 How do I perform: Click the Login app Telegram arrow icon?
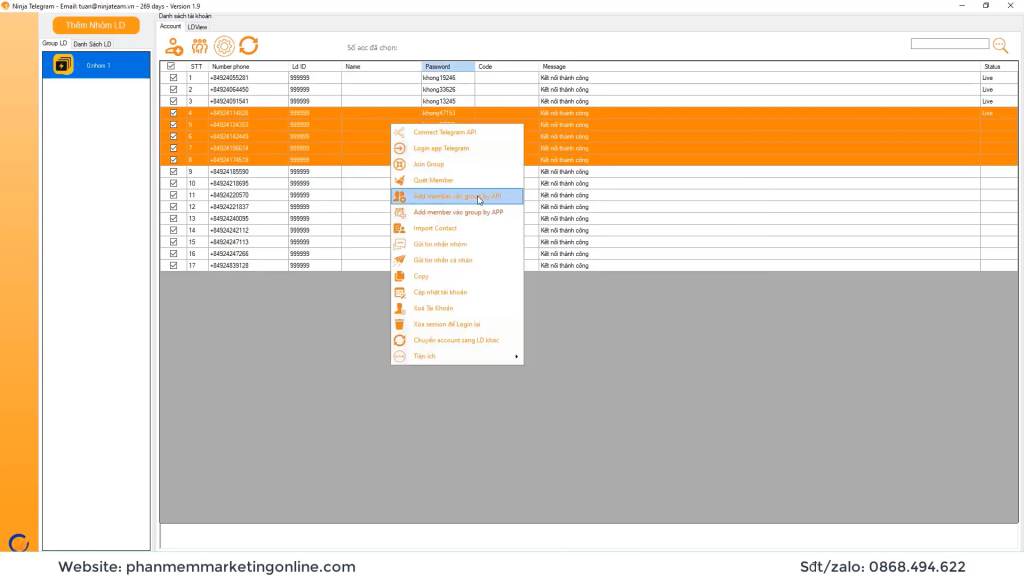400,148
